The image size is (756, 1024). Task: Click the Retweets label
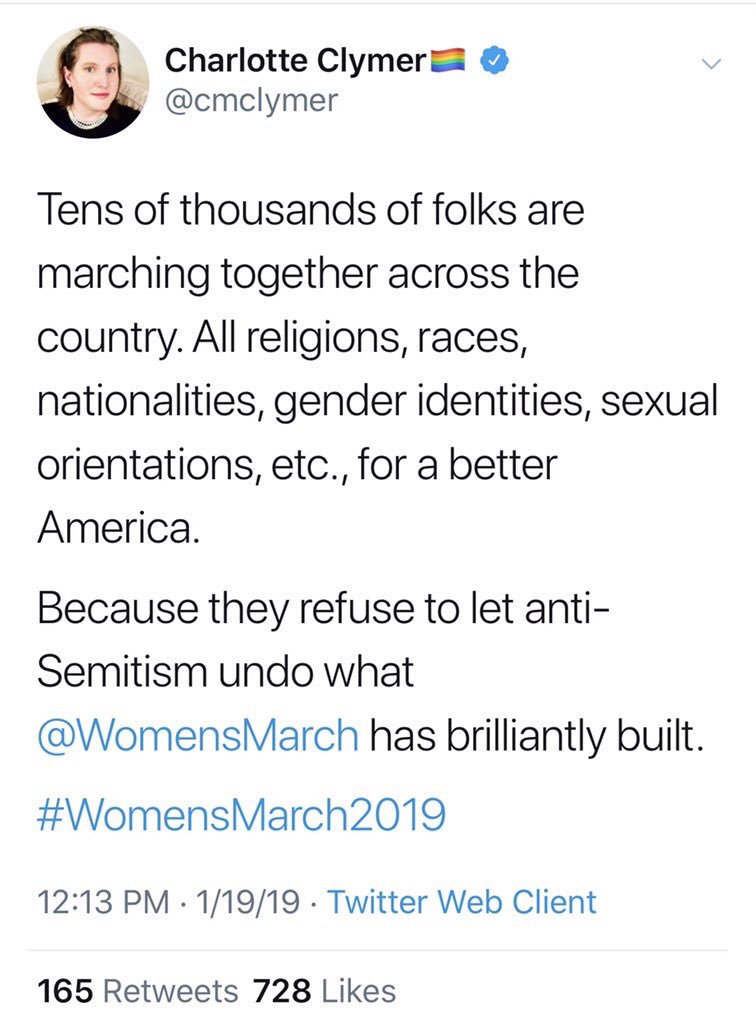[x=171, y=991]
